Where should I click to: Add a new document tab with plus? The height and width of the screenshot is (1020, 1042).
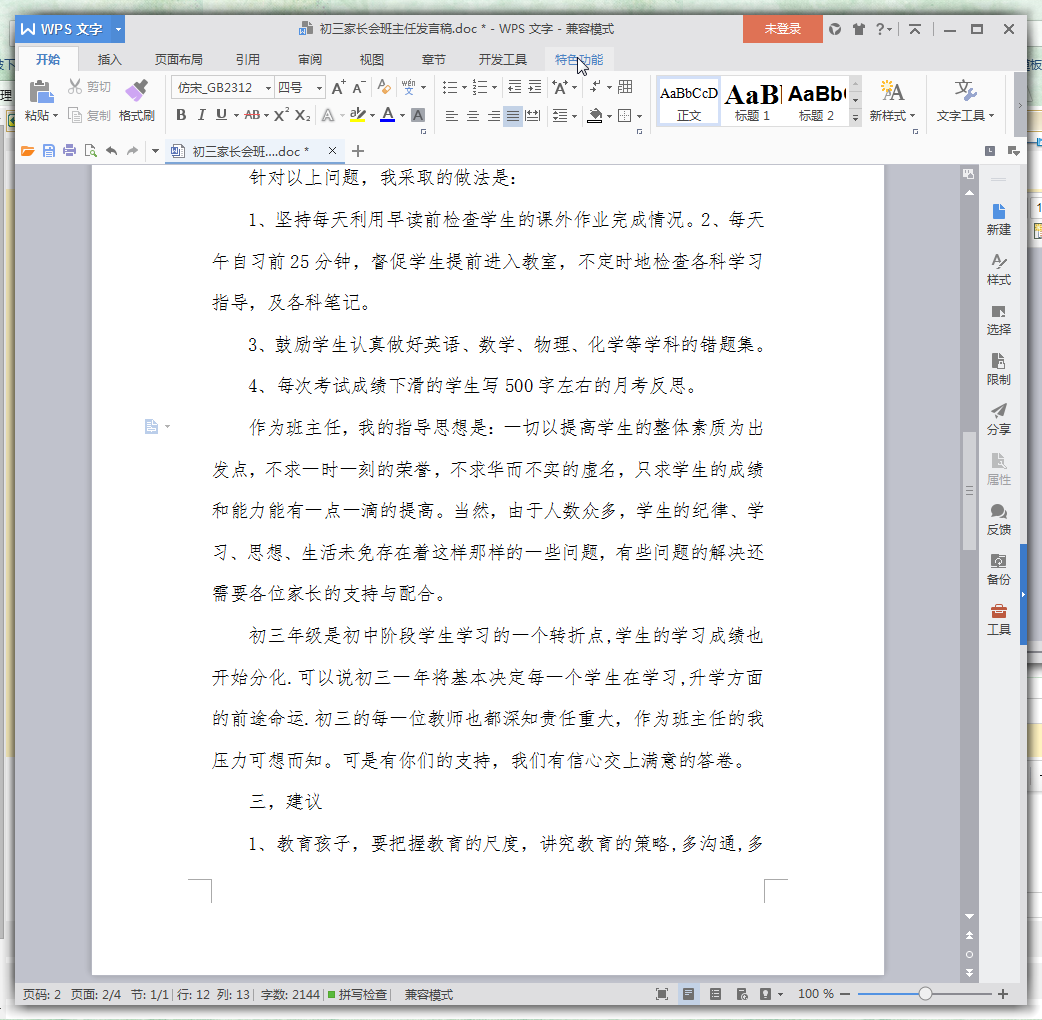tap(358, 151)
